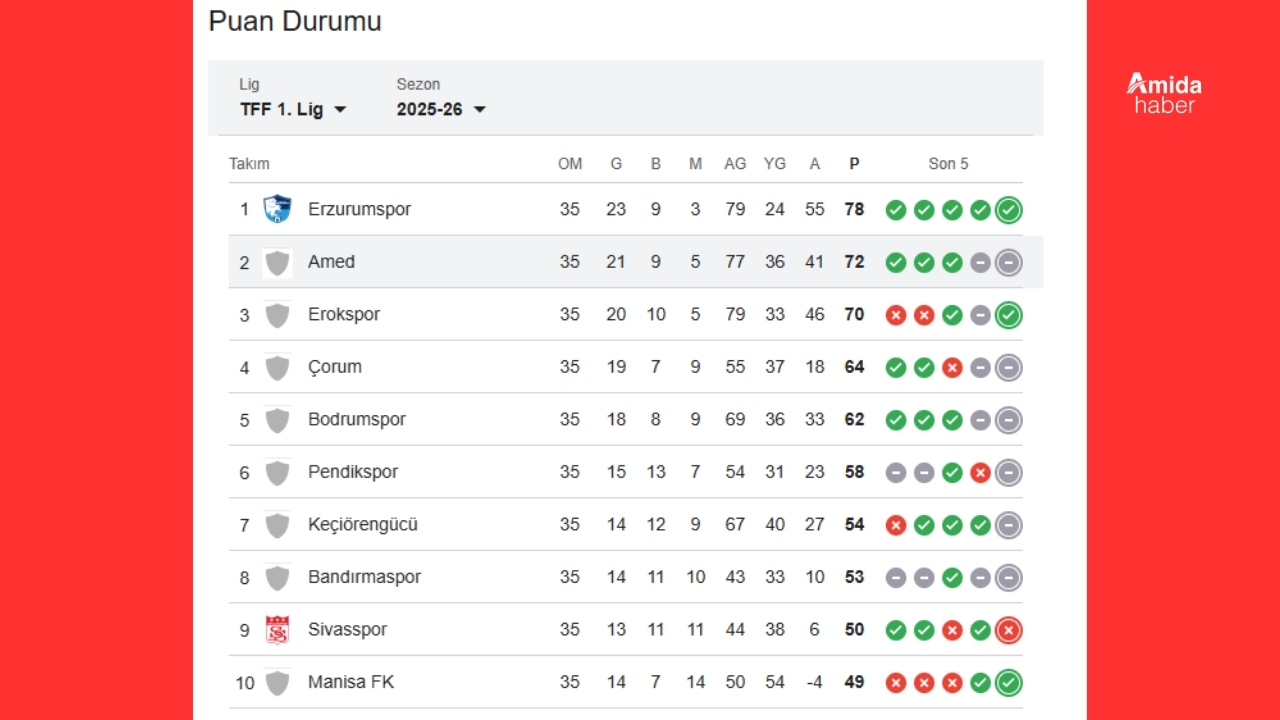Image resolution: width=1280 pixels, height=720 pixels.
Task: Open the Erokspor team link
Action: (344, 314)
